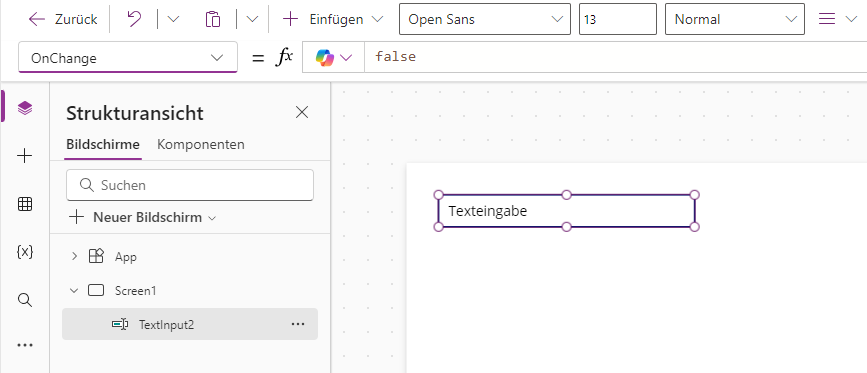Click the font size field showing 13
Screen dimensions: 867x373
click(618, 19)
